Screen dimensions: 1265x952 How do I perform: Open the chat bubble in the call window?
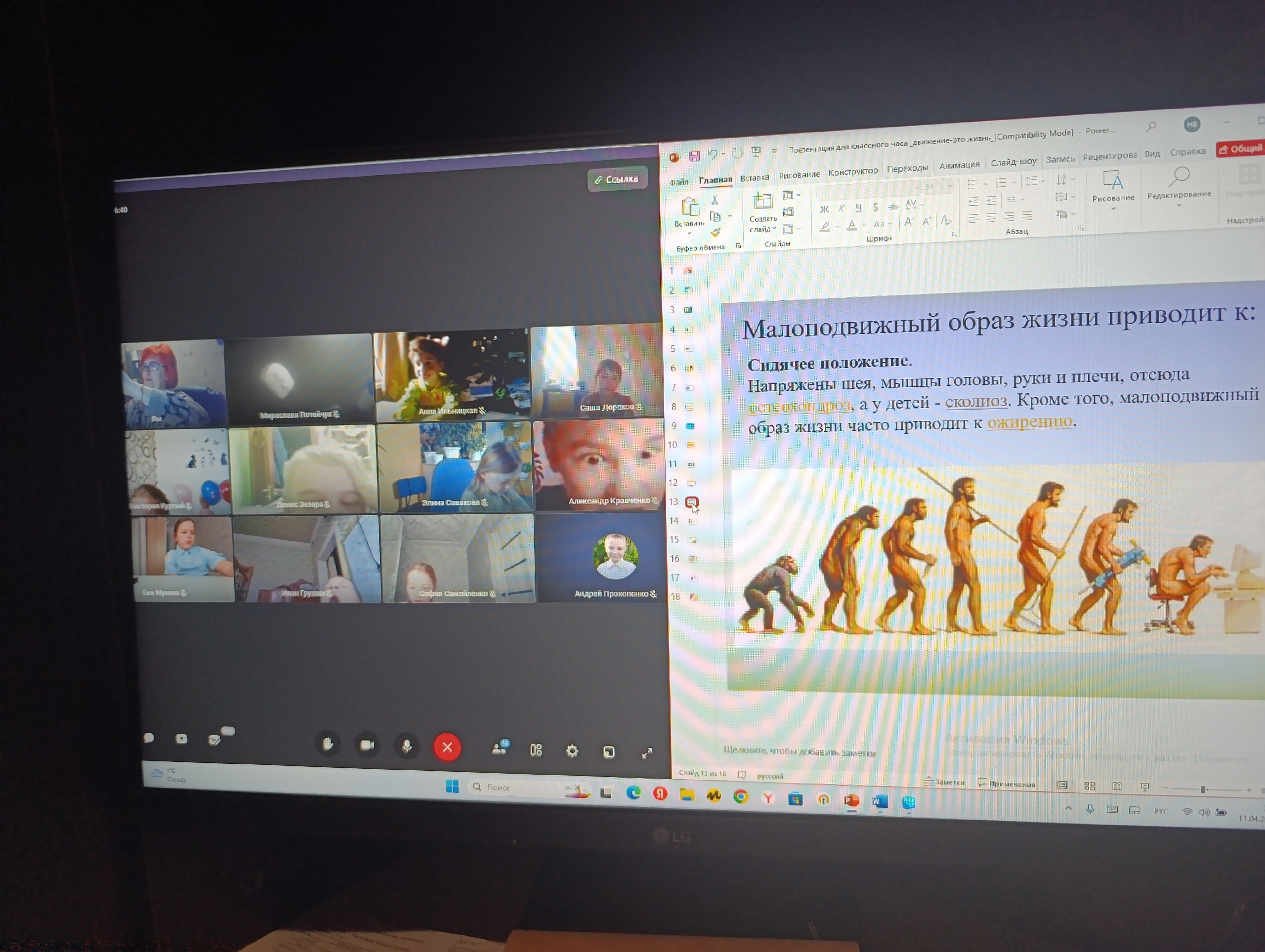(149, 738)
